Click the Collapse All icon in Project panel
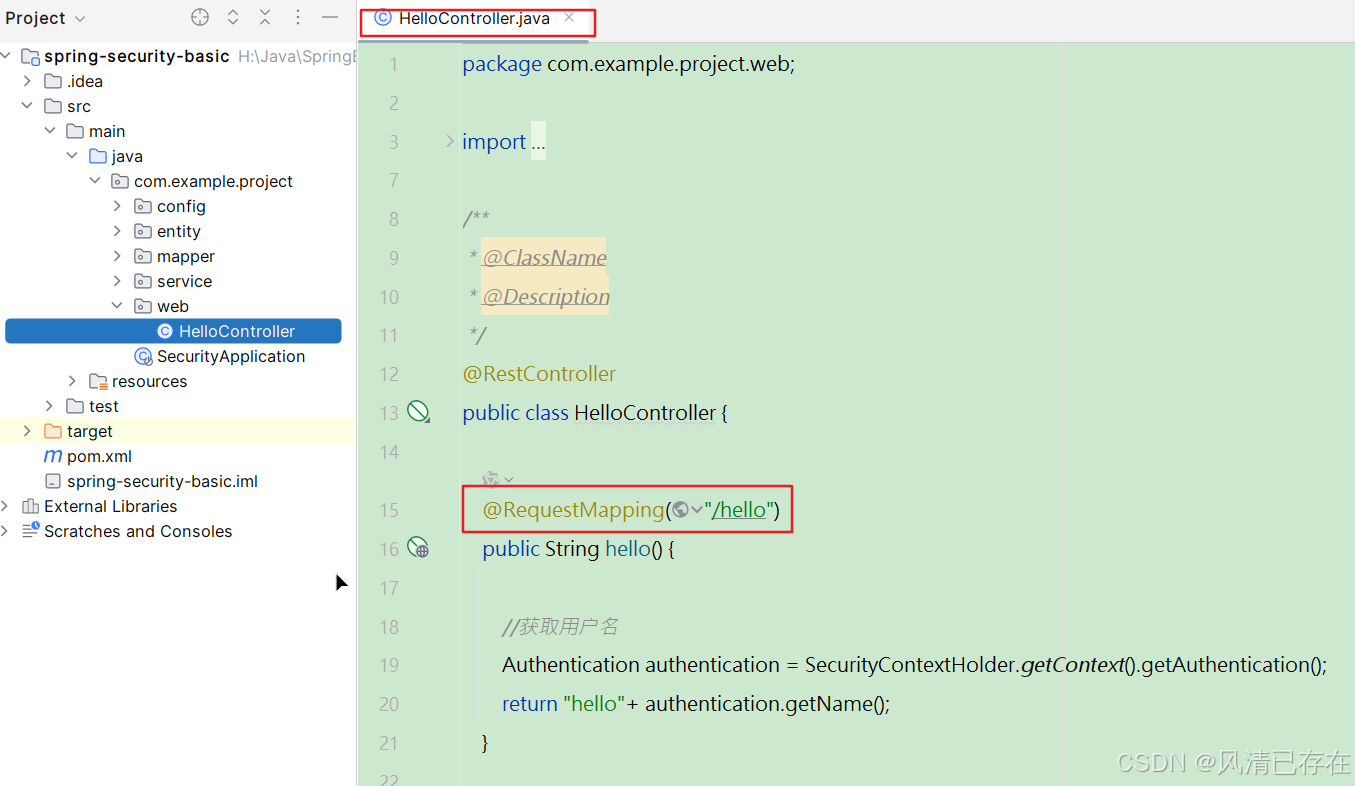 [265, 17]
